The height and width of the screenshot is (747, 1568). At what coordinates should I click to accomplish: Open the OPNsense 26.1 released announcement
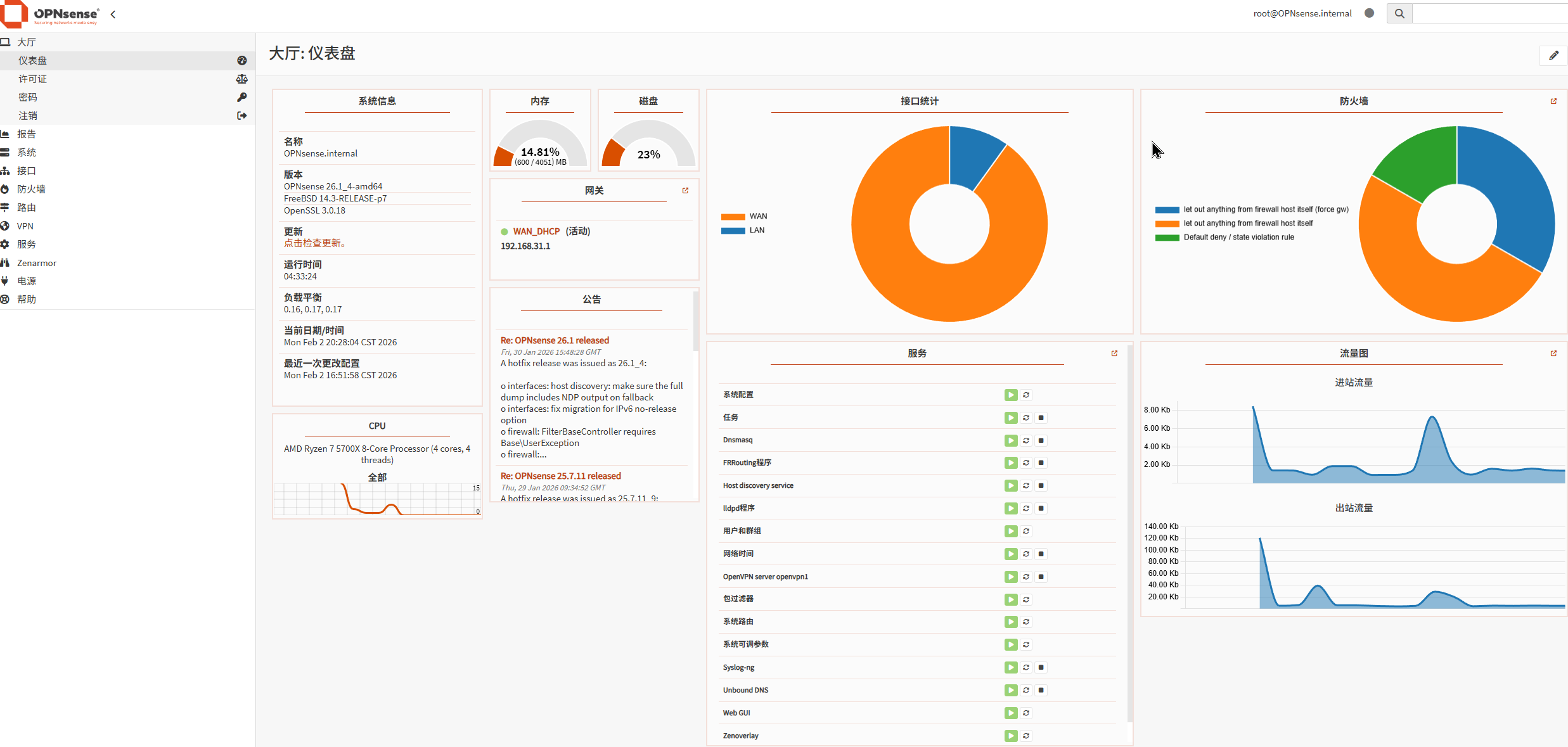pos(555,341)
